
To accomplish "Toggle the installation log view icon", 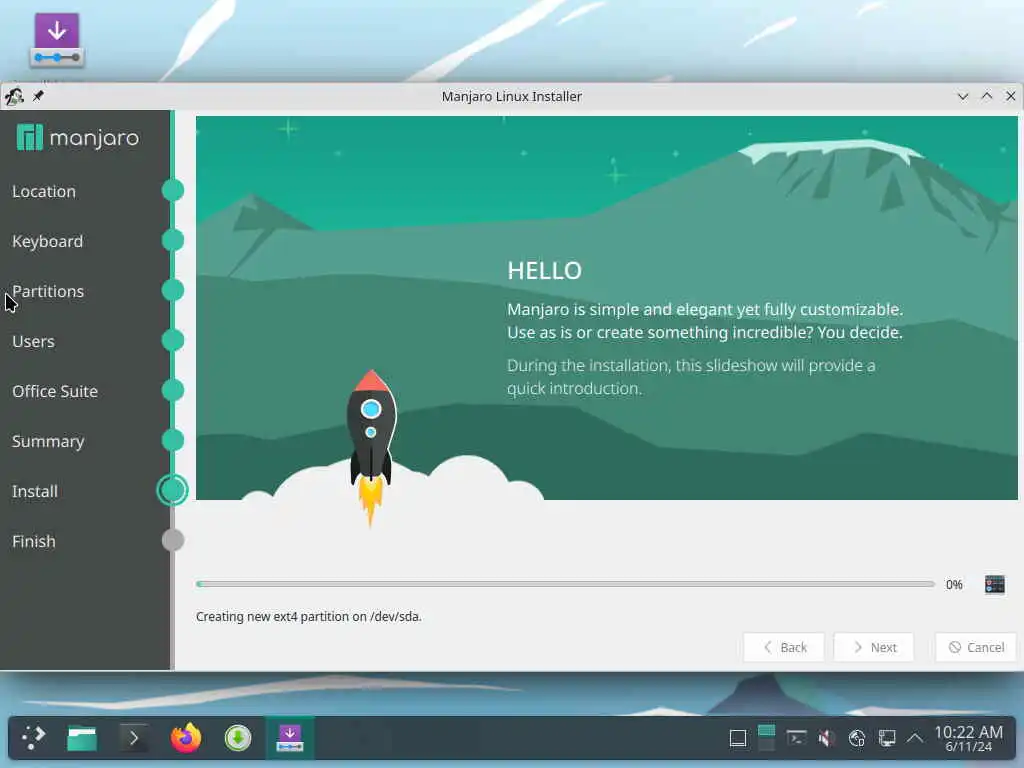I will pyautogui.click(x=994, y=584).
